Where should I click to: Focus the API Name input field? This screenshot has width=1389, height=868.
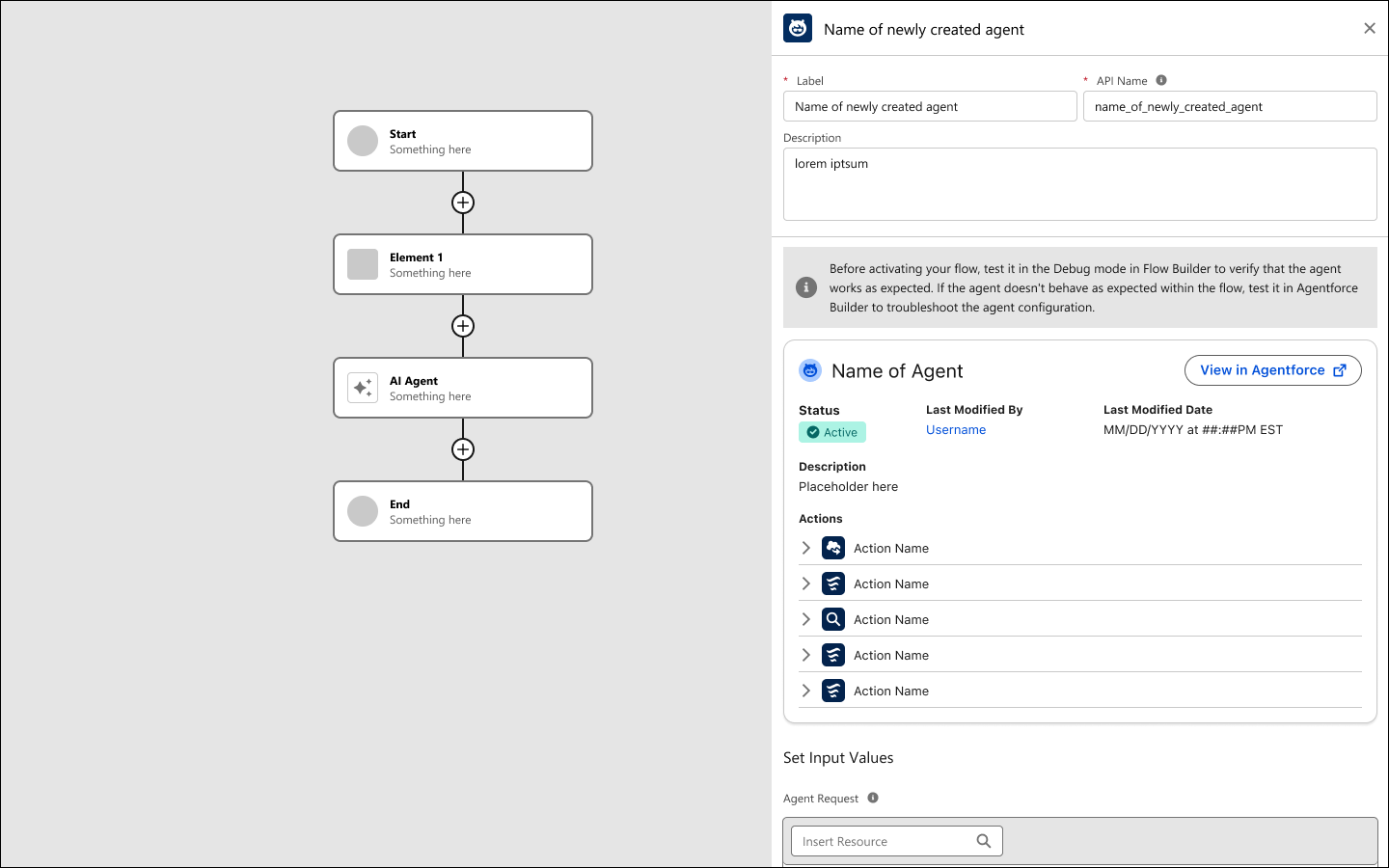pyautogui.click(x=1230, y=106)
